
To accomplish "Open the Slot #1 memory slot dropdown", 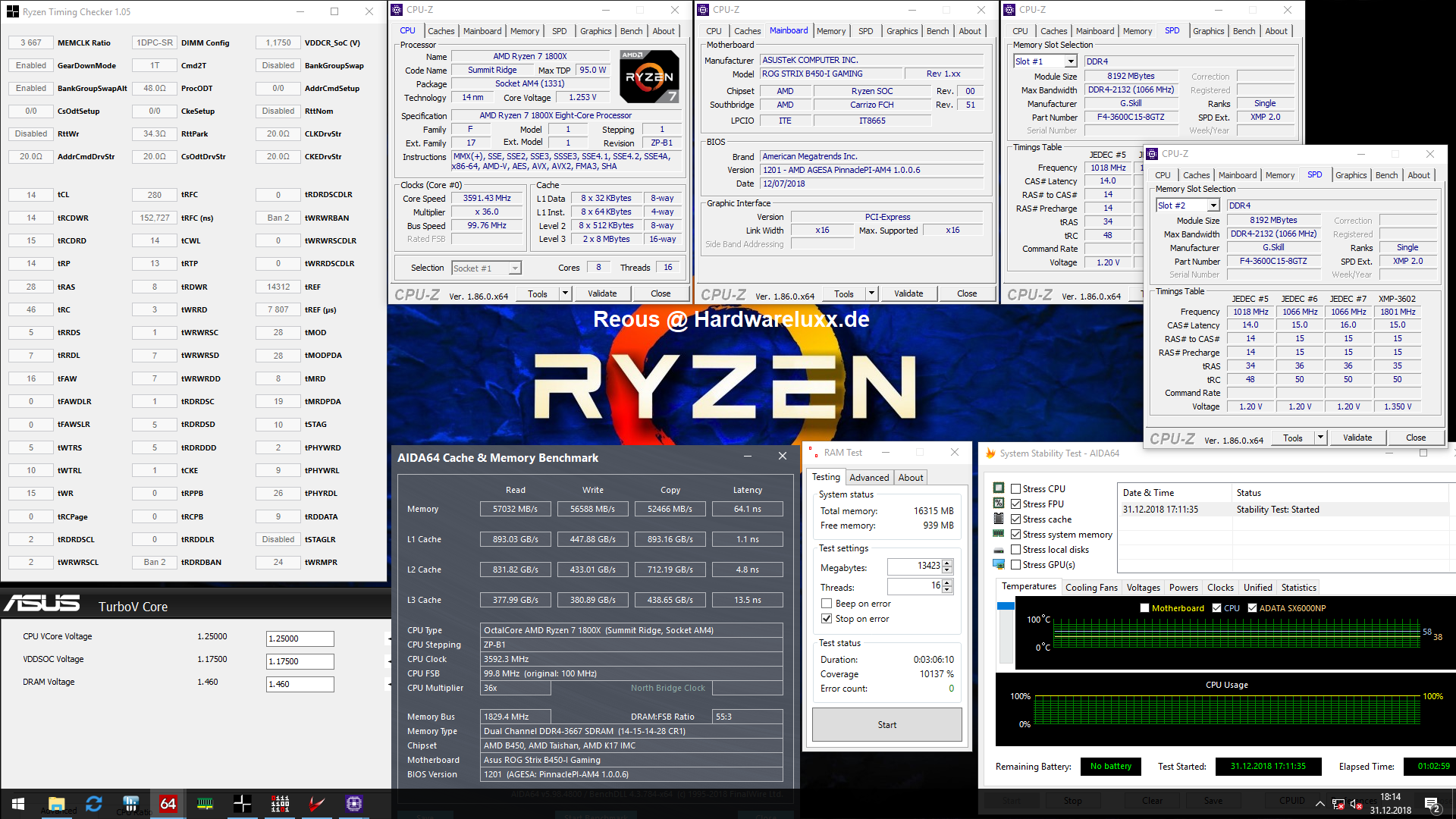I will click(x=1071, y=61).
